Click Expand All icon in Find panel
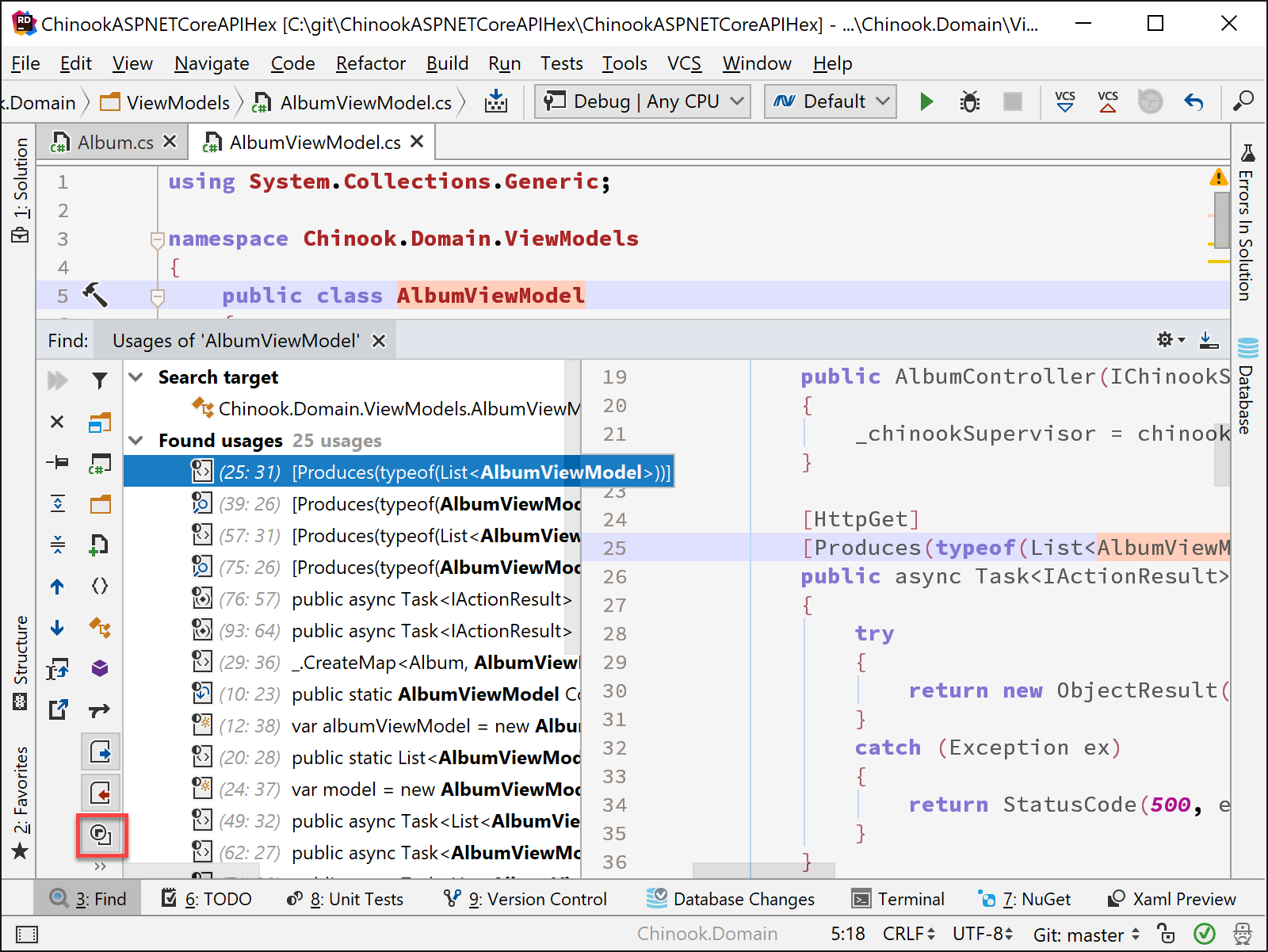Image resolution: width=1268 pixels, height=952 pixels. pos(57,503)
